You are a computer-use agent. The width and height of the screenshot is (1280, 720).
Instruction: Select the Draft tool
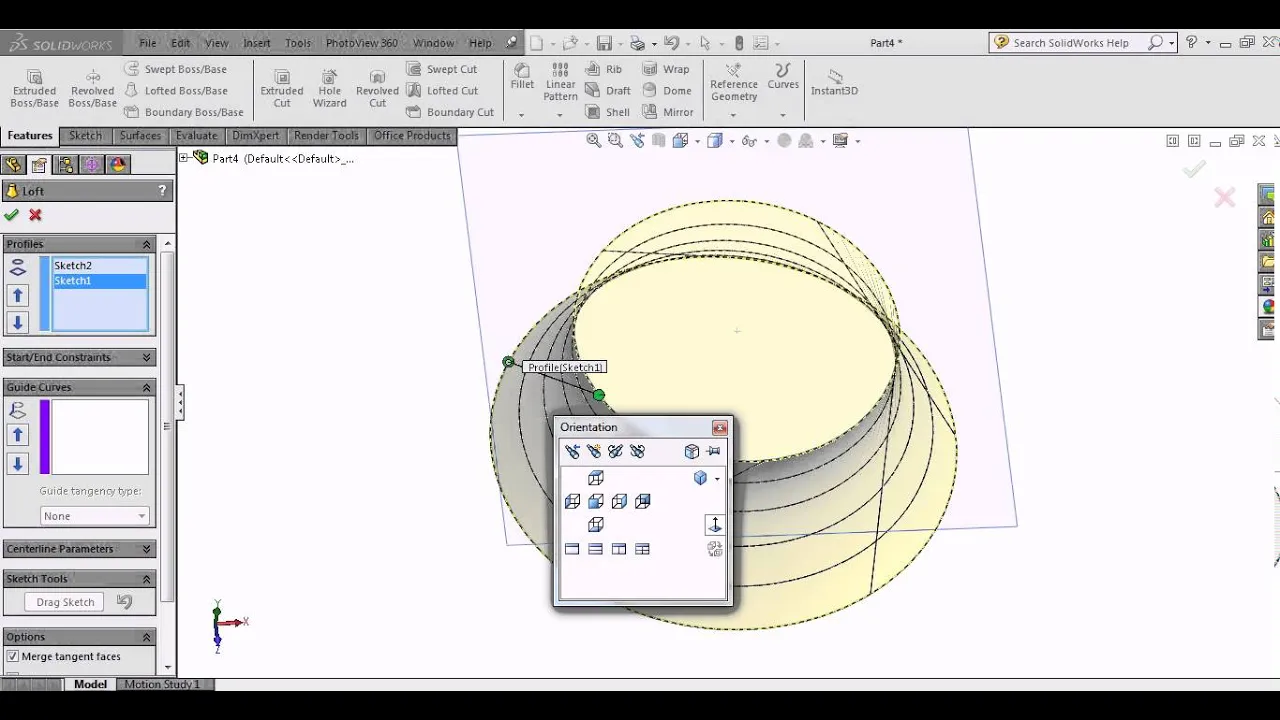pyautogui.click(x=607, y=90)
